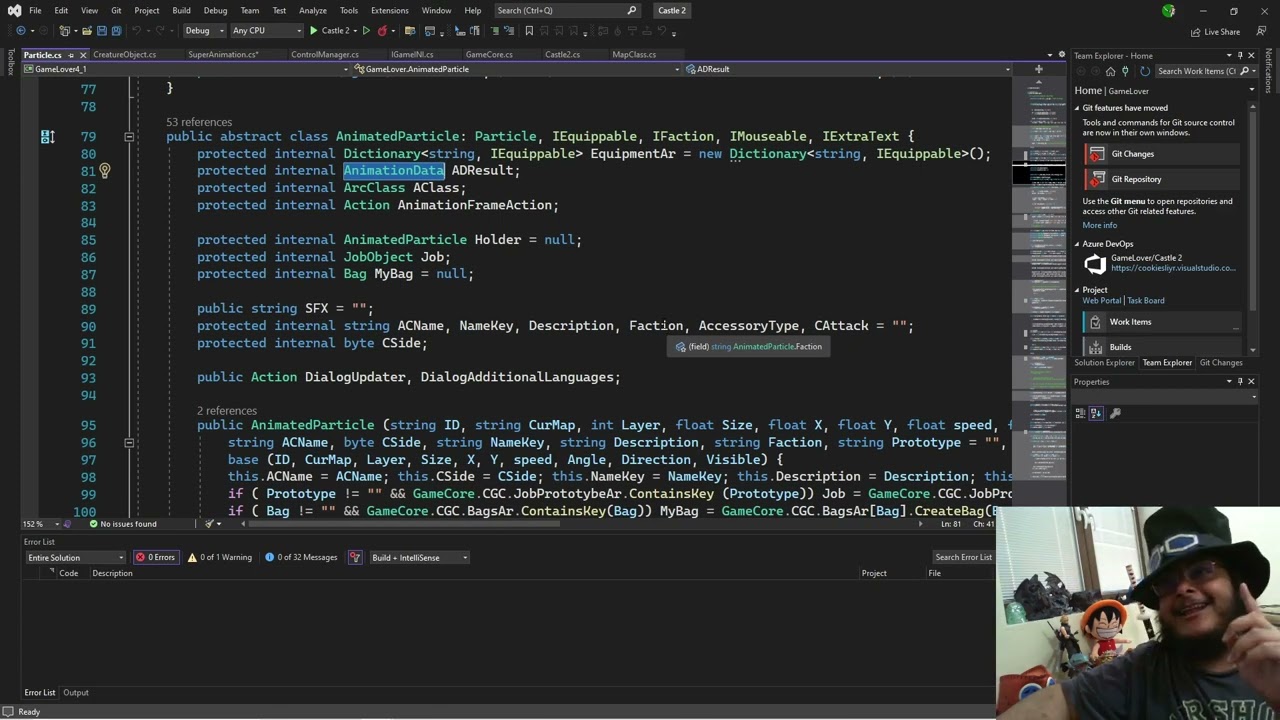The width and height of the screenshot is (1280, 720).
Task: Toggle the 0 of 32 Messages filter
Action: tap(301, 557)
